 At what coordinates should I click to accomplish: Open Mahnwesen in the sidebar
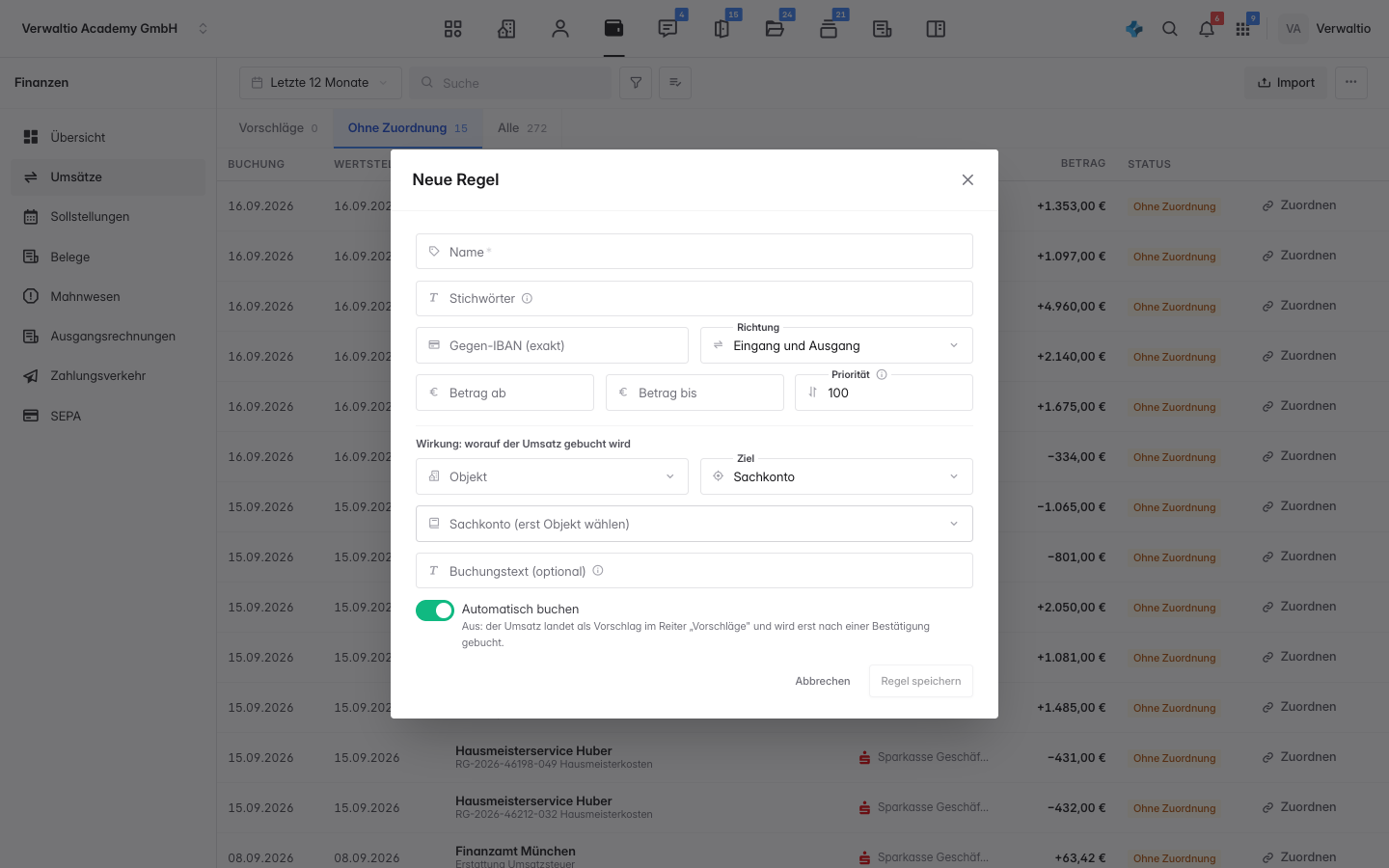(x=108, y=297)
